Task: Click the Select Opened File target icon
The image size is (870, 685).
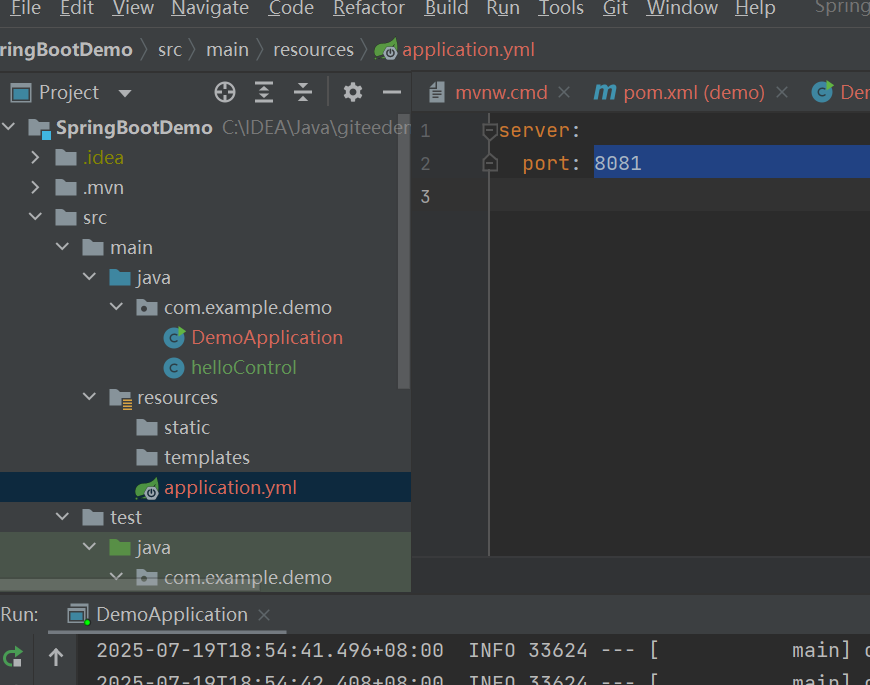Action: 225,92
